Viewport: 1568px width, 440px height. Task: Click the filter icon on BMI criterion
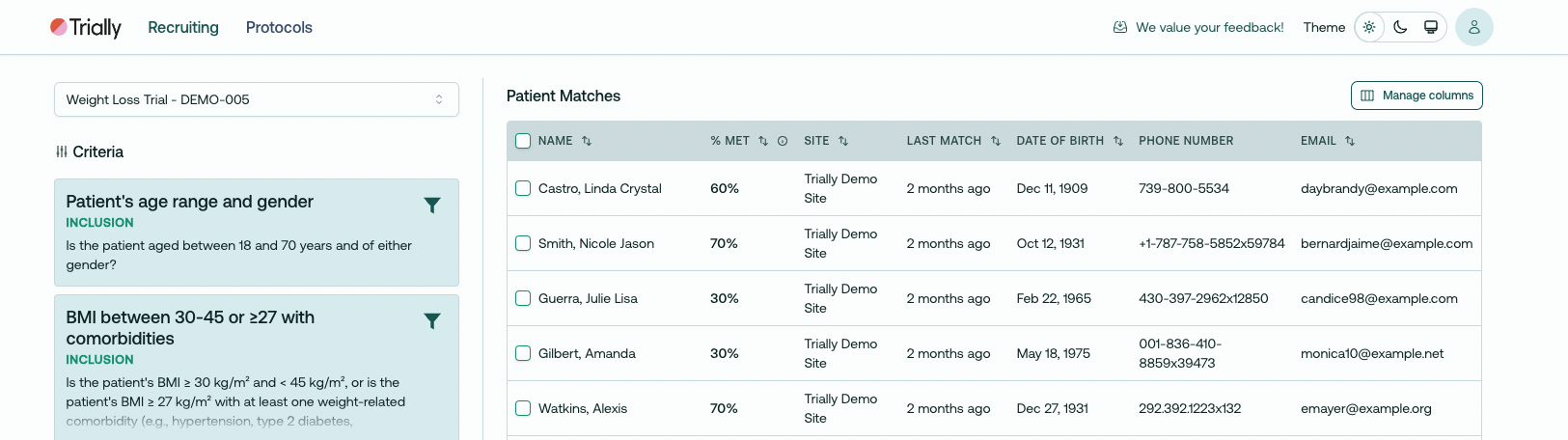[432, 320]
